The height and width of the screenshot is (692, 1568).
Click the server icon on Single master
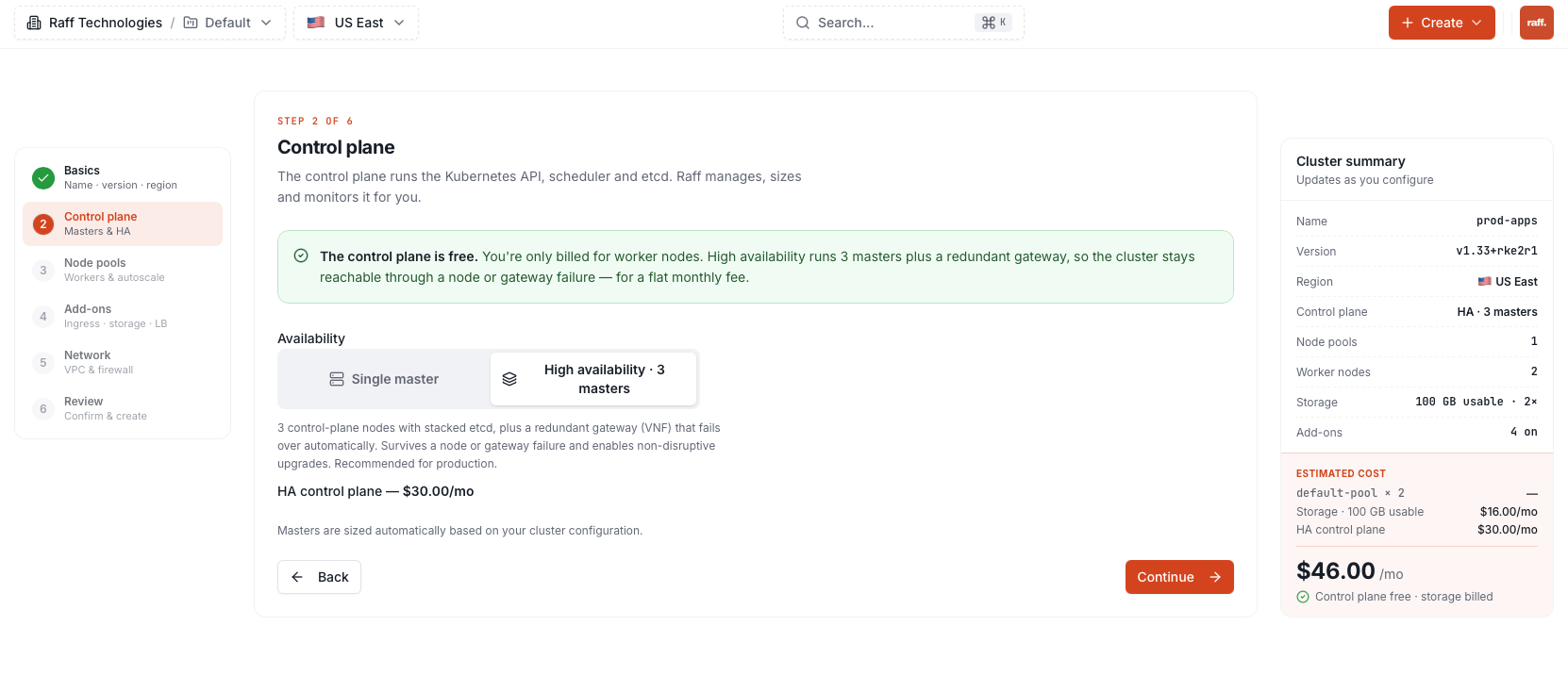[x=337, y=379]
